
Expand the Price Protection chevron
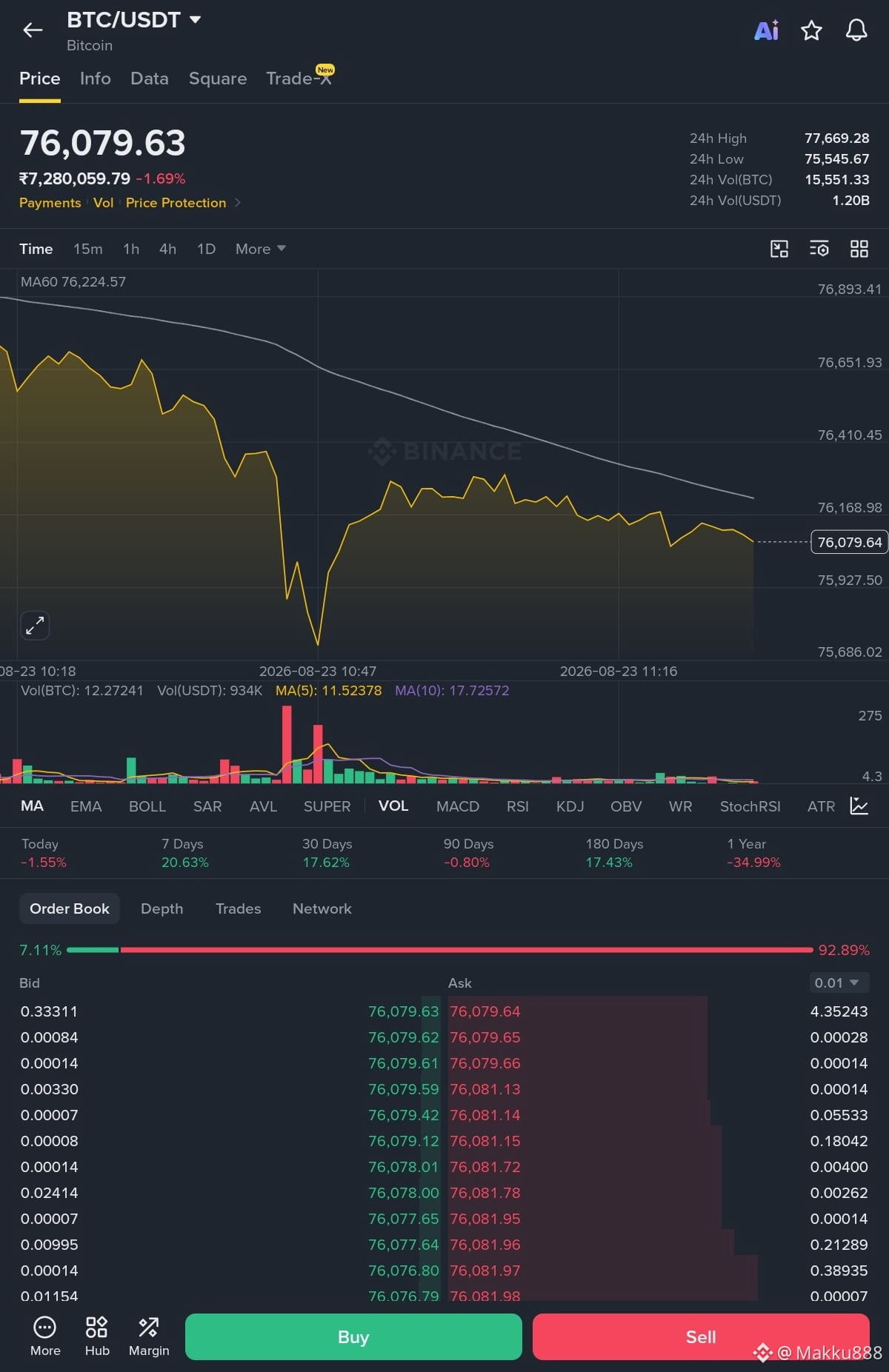pos(238,203)
